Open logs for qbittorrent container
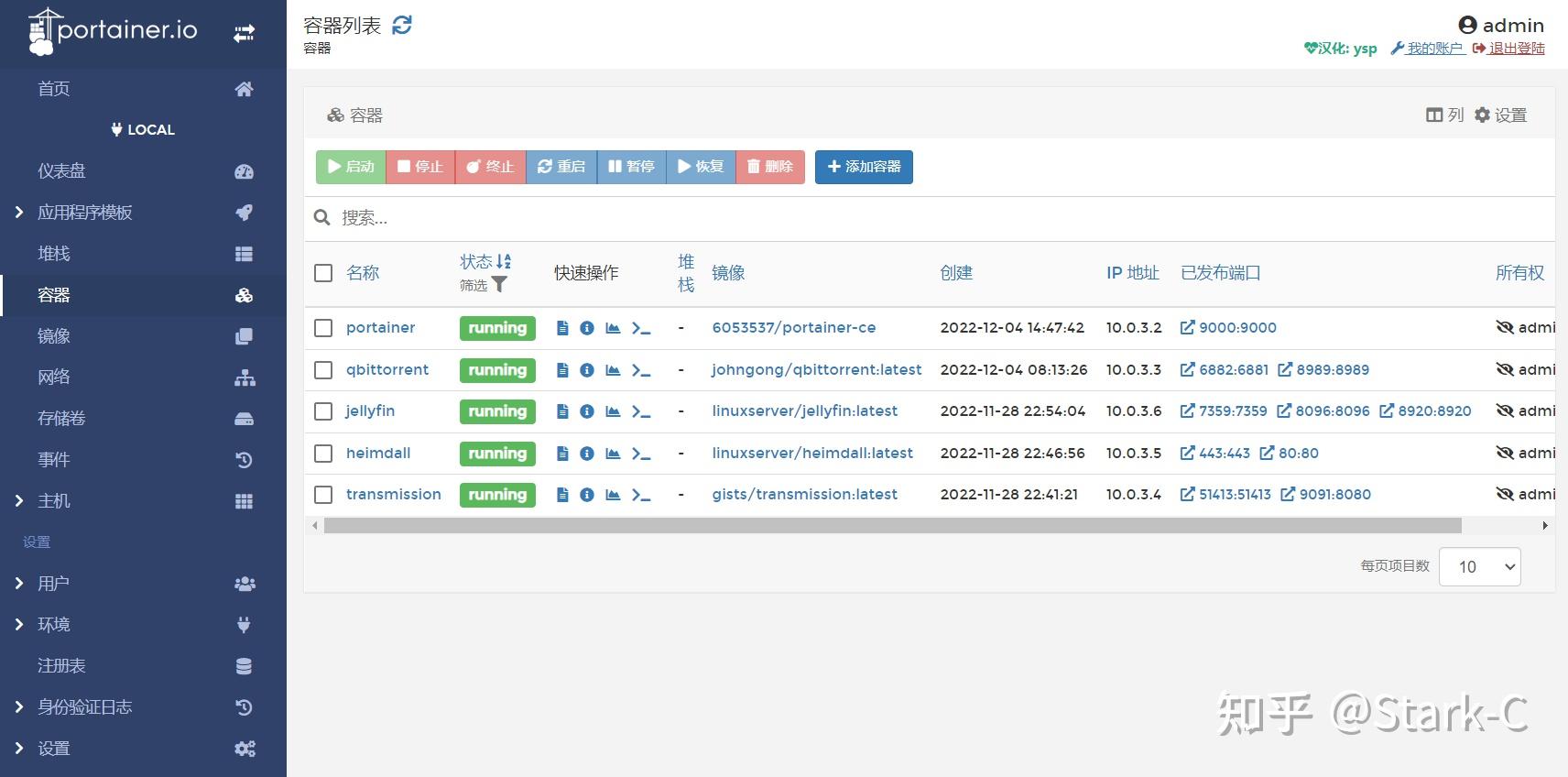The width and height of the screenshot is (1568, 777). [x=562, y=370]
